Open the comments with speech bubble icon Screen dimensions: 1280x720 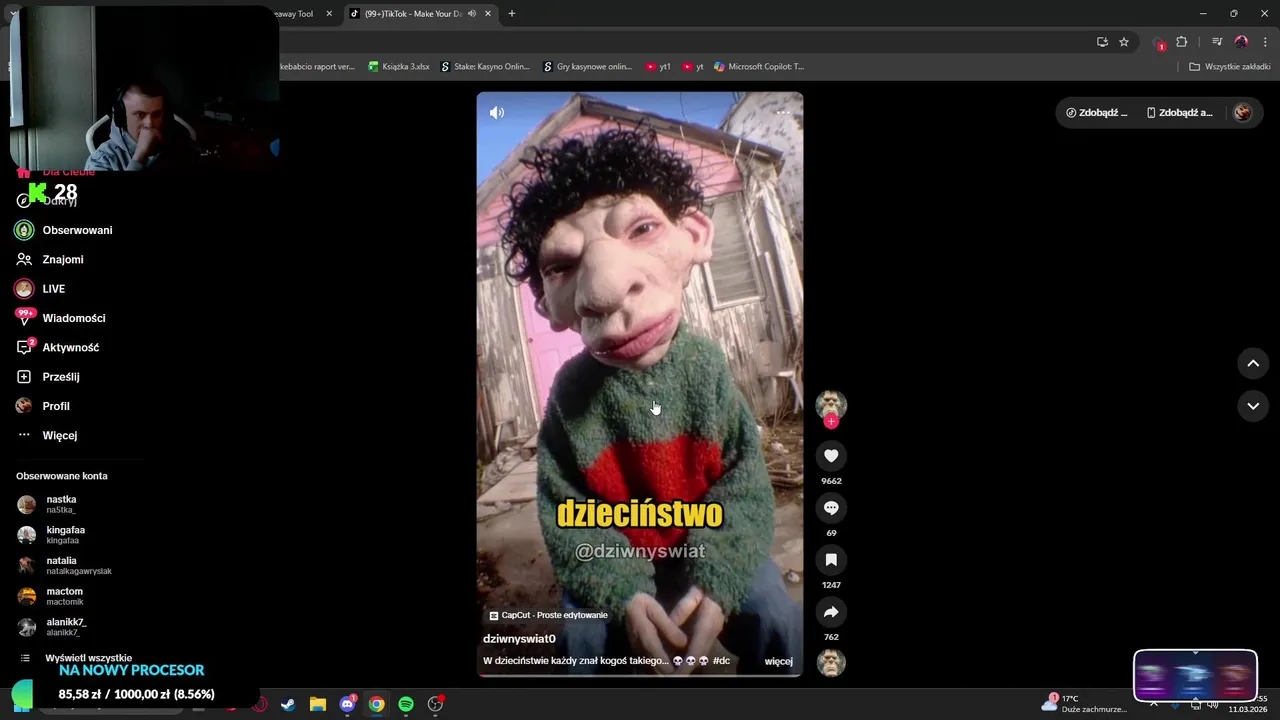click(x=831, y=508)
